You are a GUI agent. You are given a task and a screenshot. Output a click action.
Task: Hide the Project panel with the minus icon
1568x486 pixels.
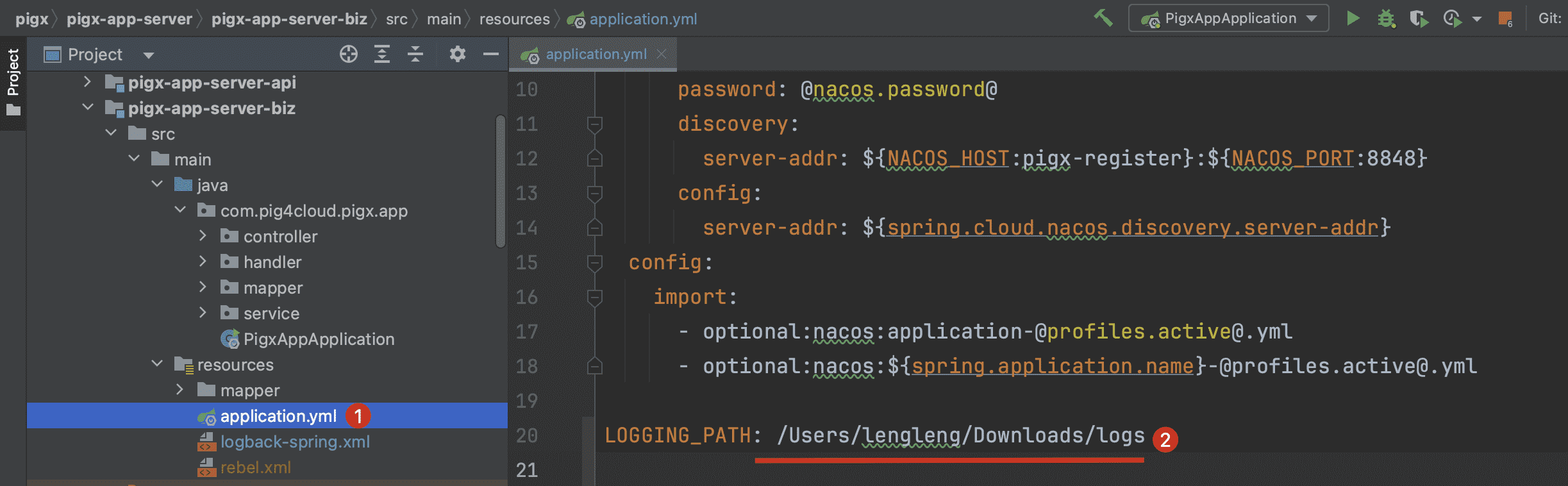pyautogui.click(x=491, y=54)
